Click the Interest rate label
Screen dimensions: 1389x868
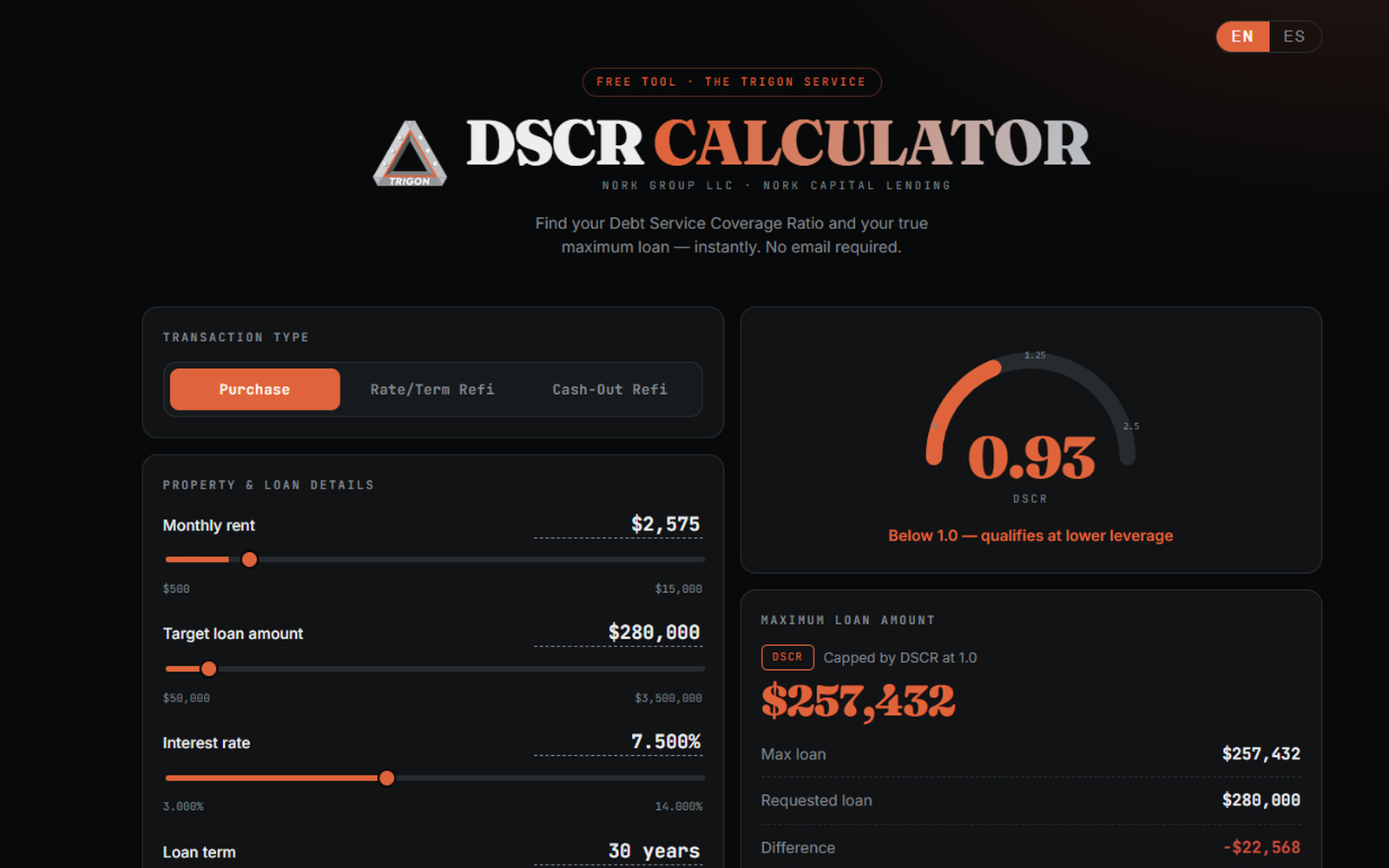click(x=207, y=743)
